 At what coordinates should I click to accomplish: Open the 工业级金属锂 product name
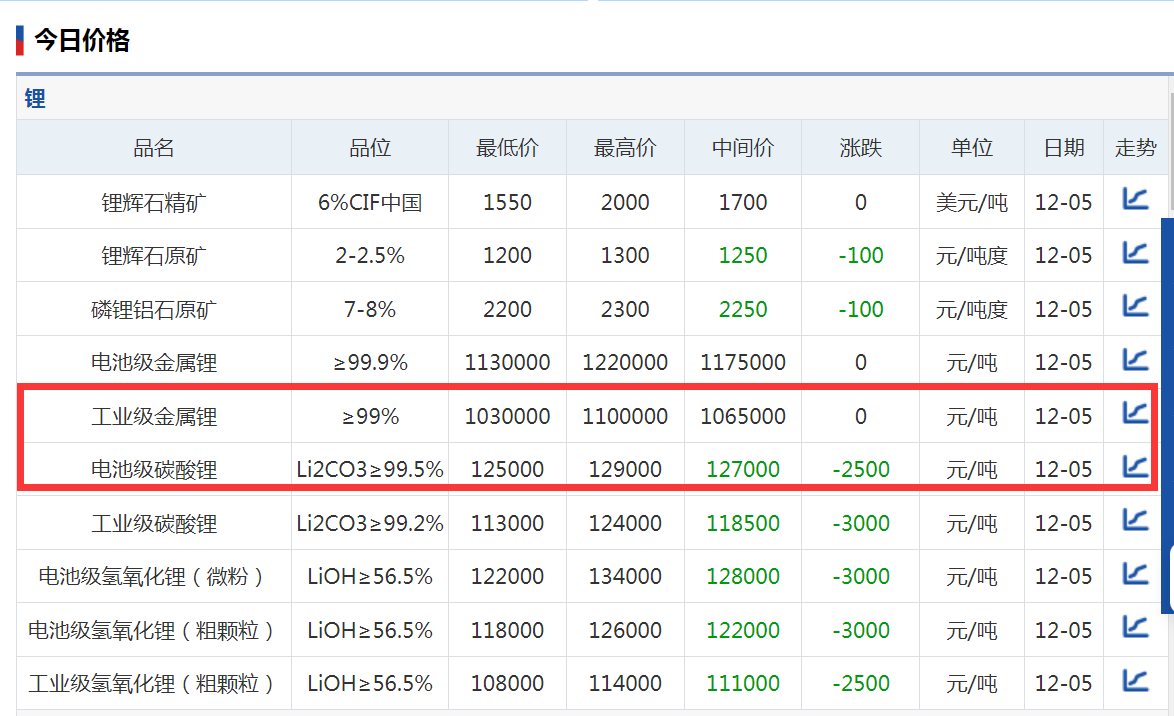click(153, 417)
